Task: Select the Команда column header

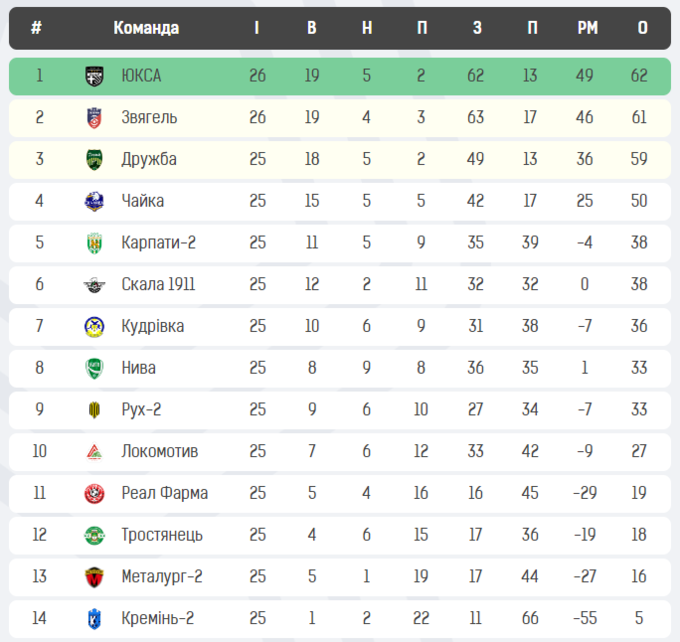Action: pos(146,28)
